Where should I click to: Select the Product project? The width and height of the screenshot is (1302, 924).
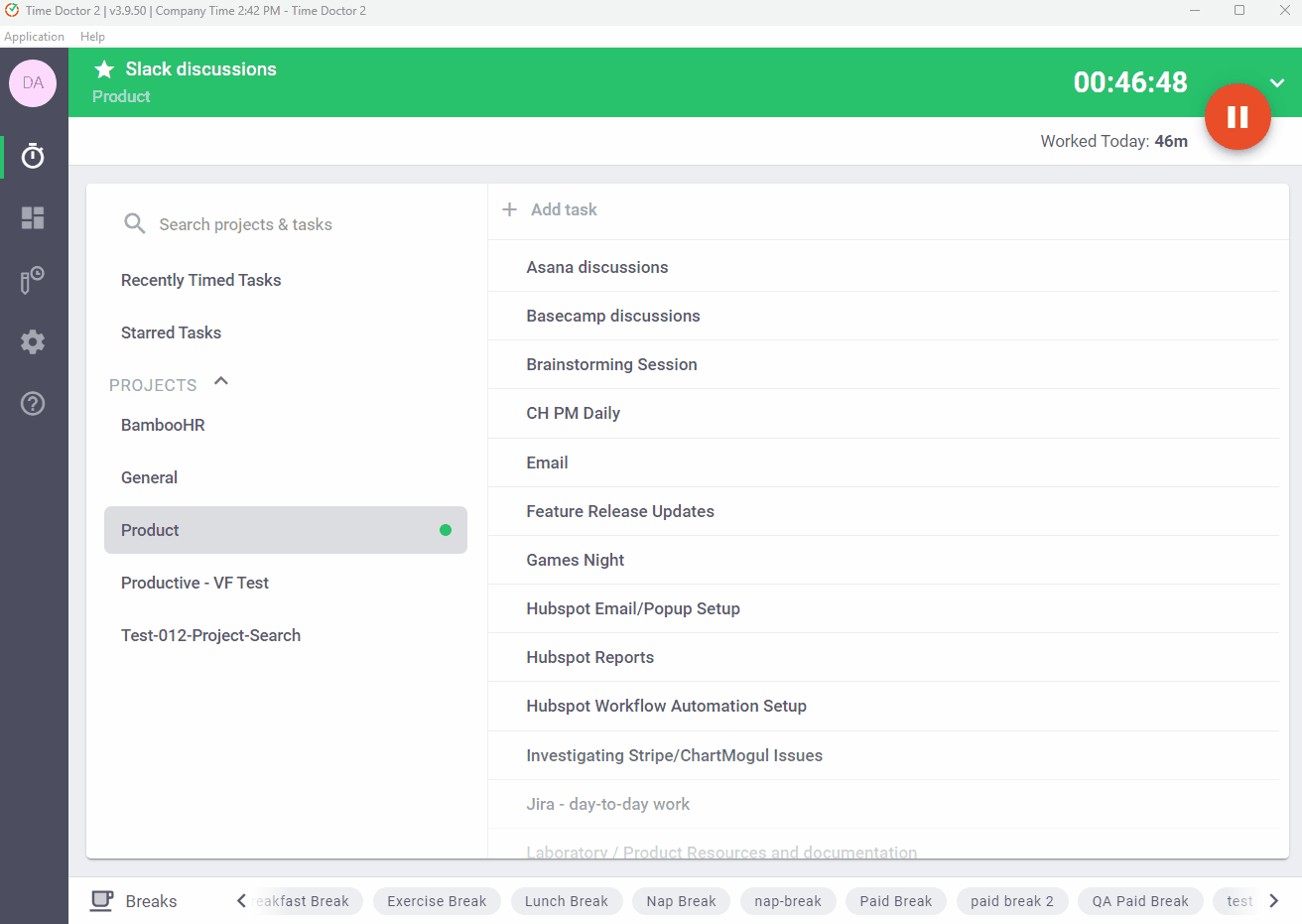pyautogui.click(x=286, y=530)
